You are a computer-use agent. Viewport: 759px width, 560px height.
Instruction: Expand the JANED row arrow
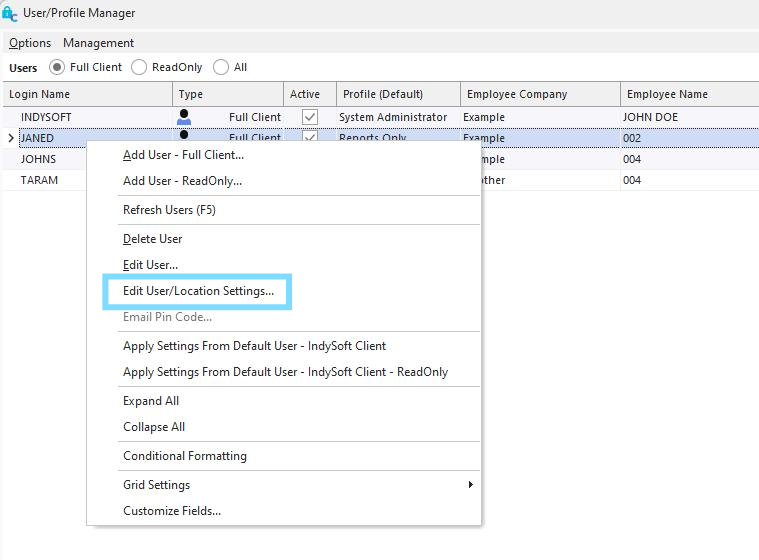11,138
